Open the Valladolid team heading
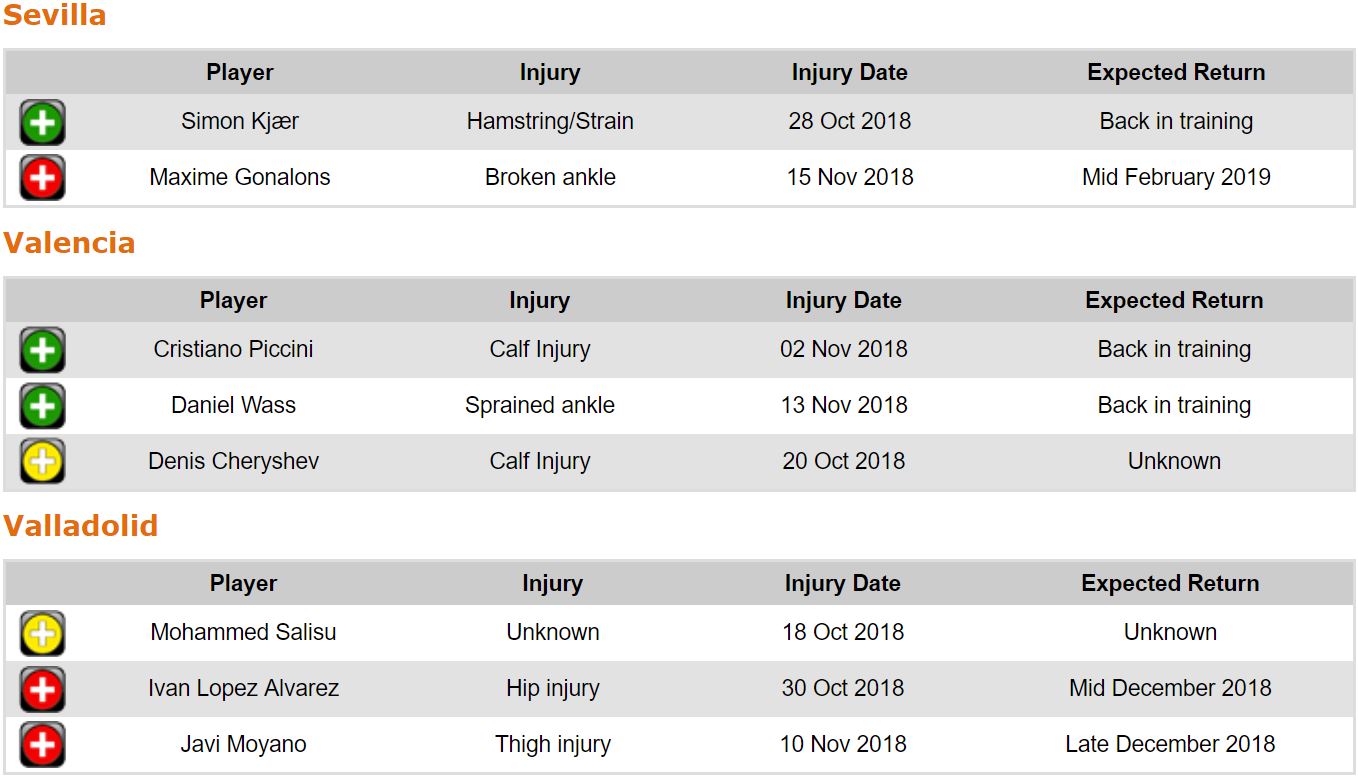This screenshot has width=1358, height=776. (x=80, y=526)
